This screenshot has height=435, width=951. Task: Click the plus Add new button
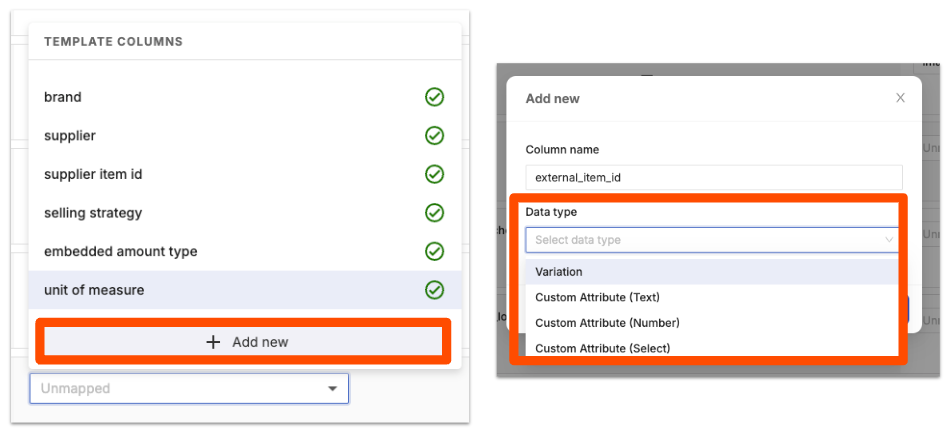pos(245,342)
